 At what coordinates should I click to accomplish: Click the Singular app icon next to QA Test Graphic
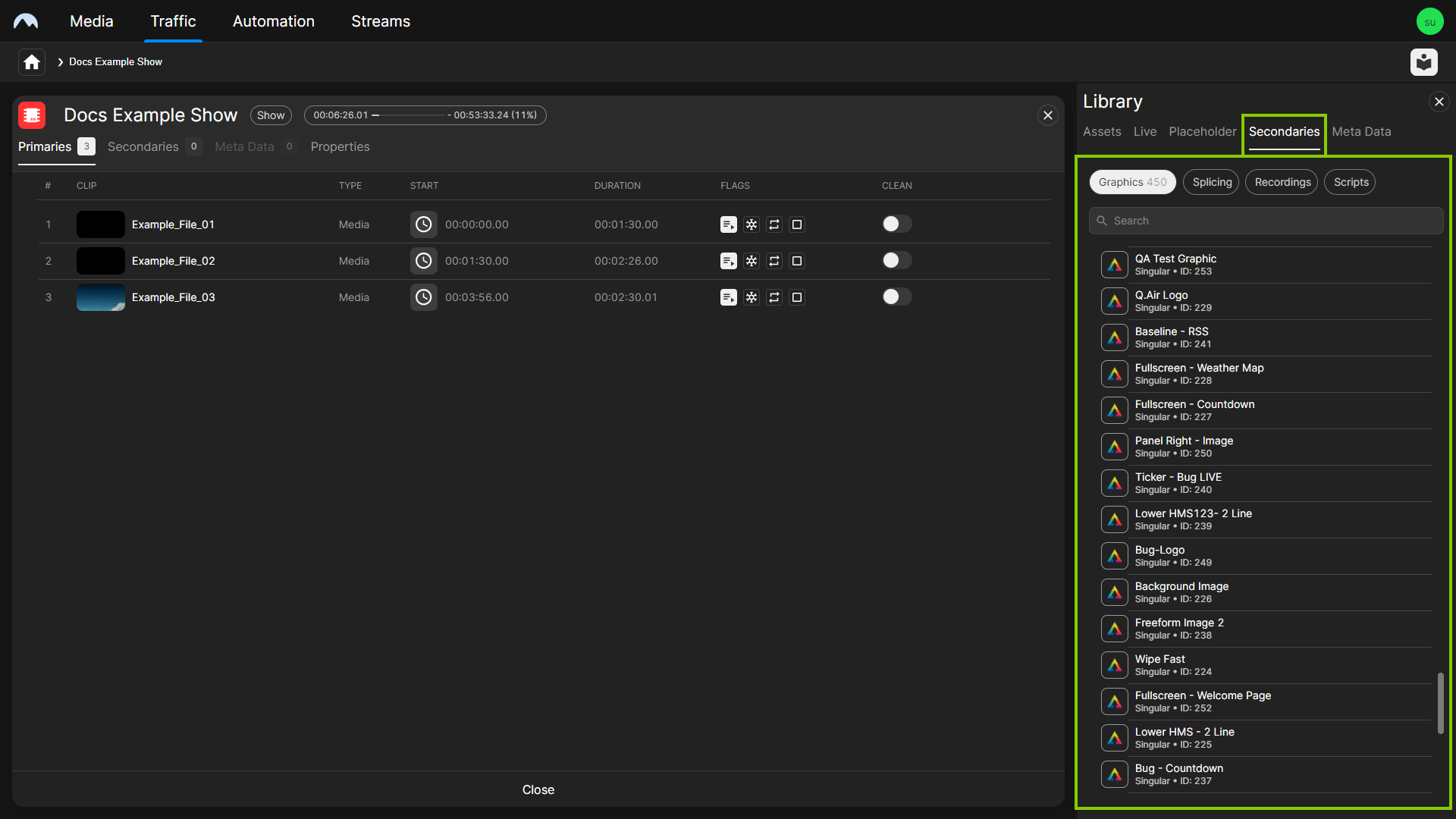(1113, 264)
